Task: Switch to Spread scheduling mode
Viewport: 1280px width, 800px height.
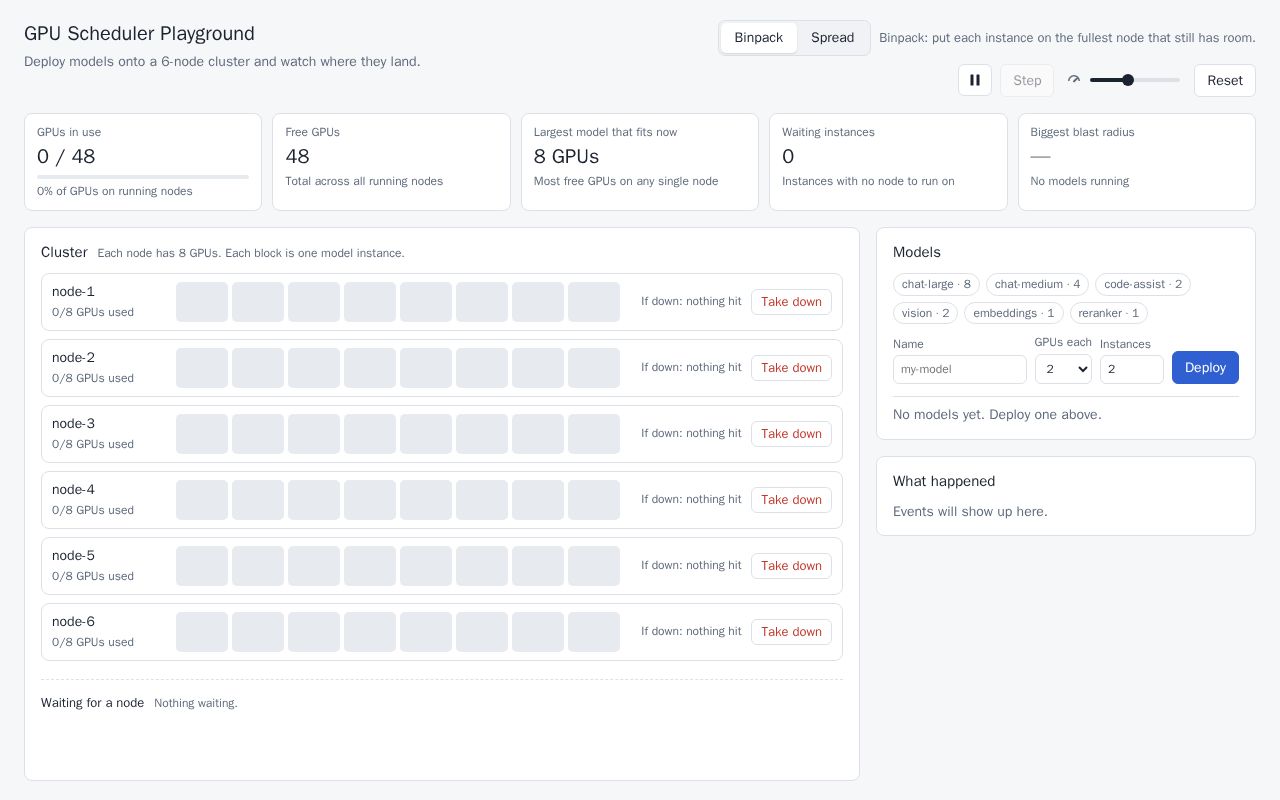Action: point(832,38)
